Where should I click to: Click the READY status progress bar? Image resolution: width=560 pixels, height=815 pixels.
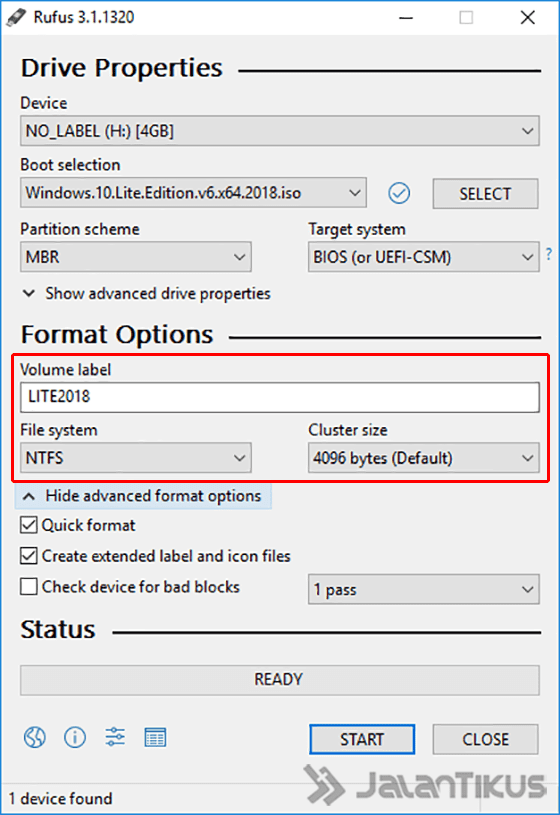280,680
